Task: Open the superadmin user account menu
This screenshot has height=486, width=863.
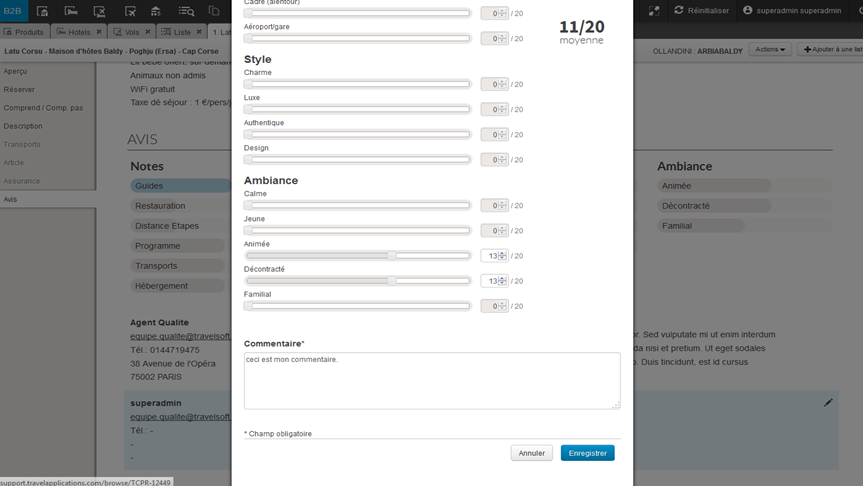Action: point(791,11)
